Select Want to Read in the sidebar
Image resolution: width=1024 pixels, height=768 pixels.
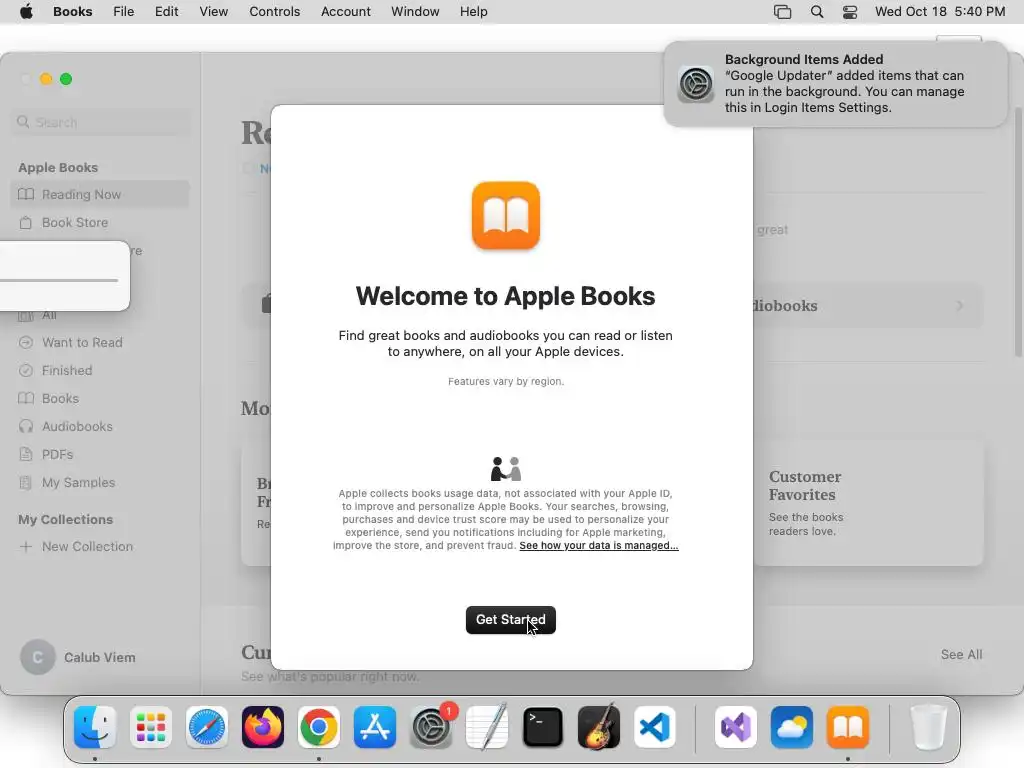pyautogui.click(x=82, y=343)
